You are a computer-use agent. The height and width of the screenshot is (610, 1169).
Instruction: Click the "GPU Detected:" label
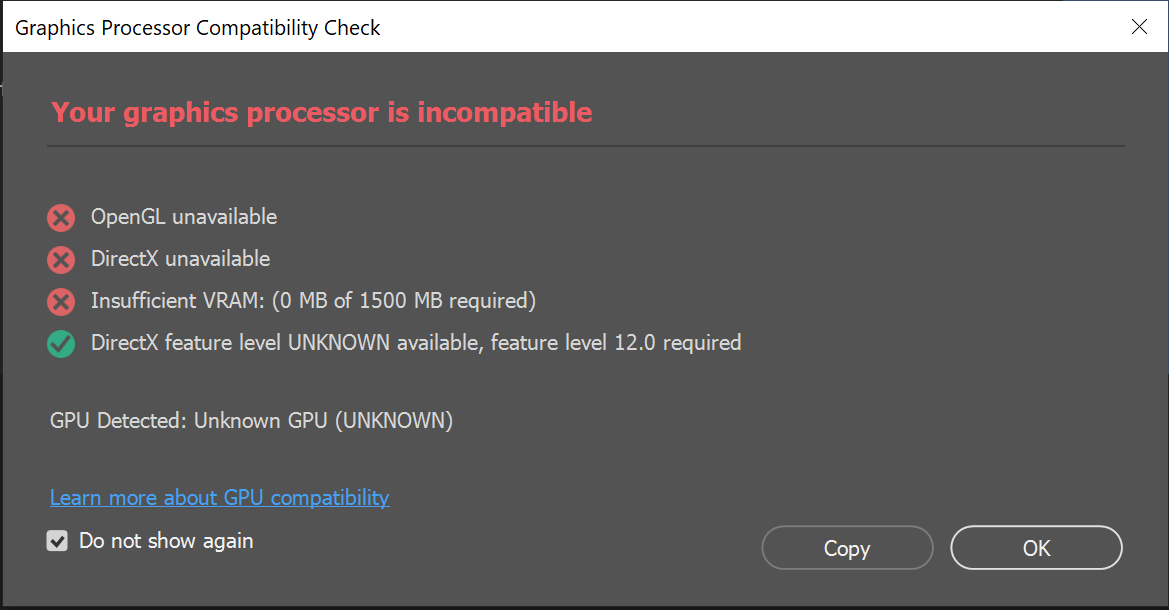tap(119, 421)
